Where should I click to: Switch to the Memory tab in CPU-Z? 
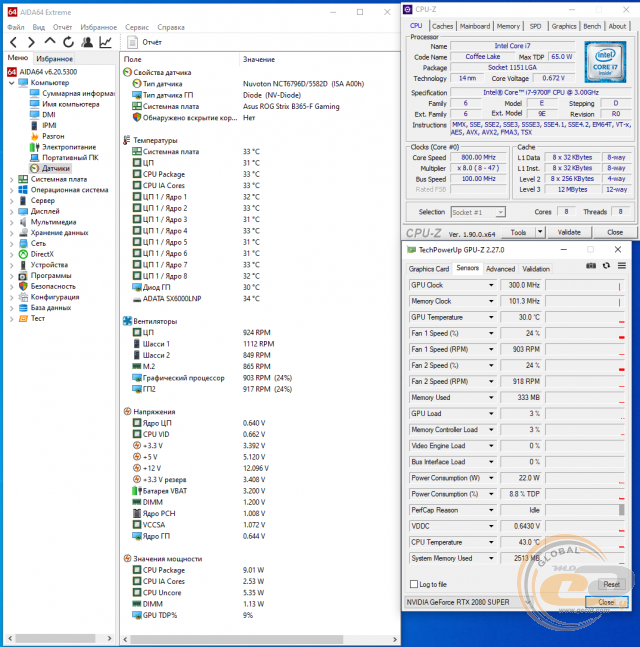tap(508, 26)
